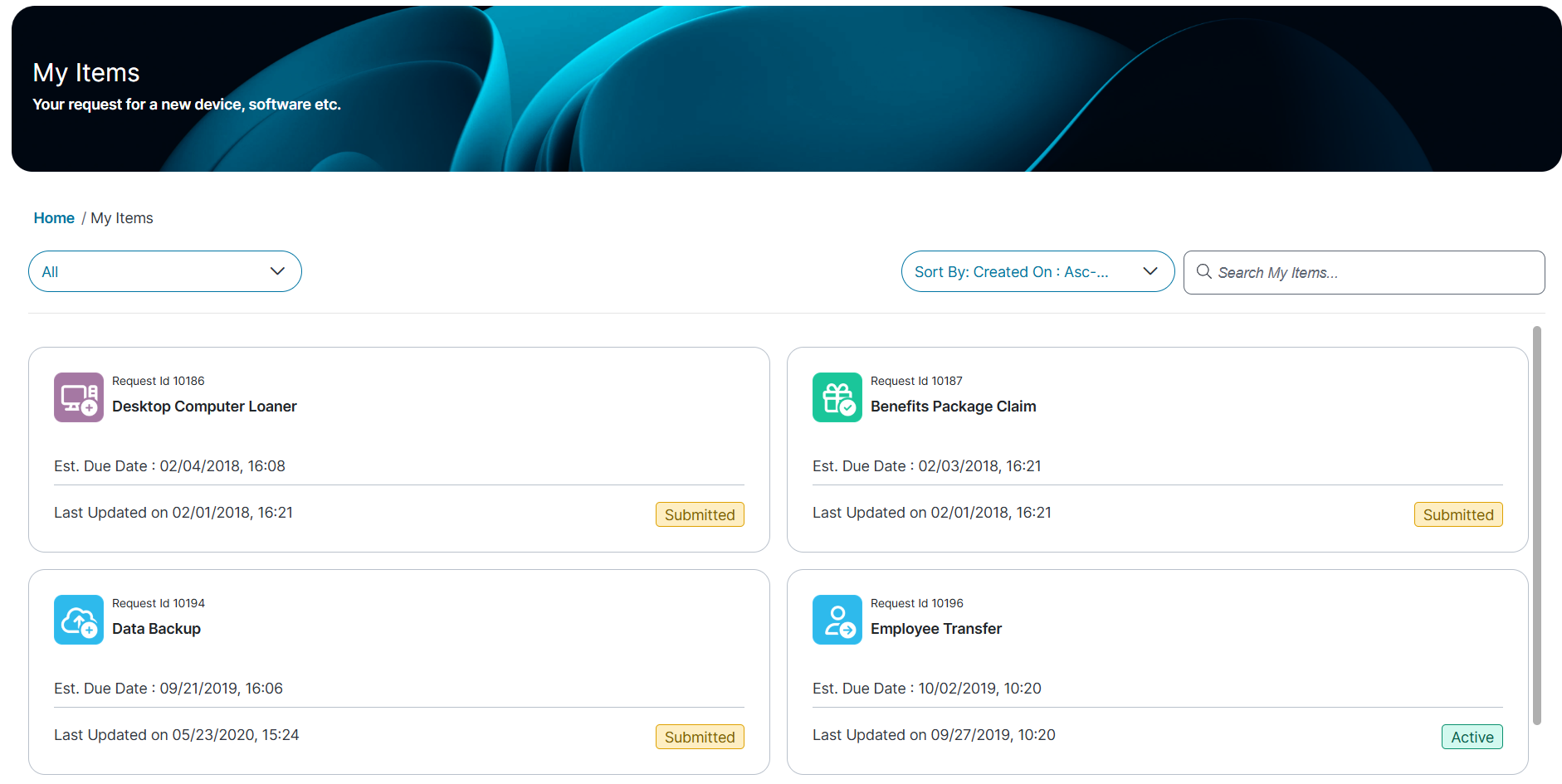Viewport: 1562px width, 784px height.
Task: Click Submitted badge on Data Backup card
Action: coord(699,737)
